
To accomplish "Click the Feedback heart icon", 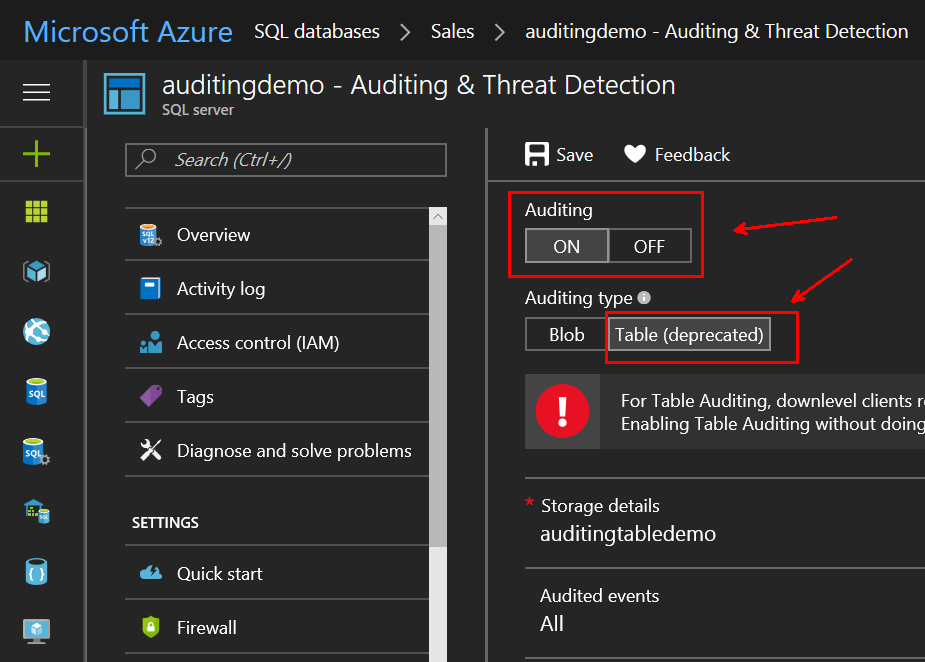I will pos(635,155).
